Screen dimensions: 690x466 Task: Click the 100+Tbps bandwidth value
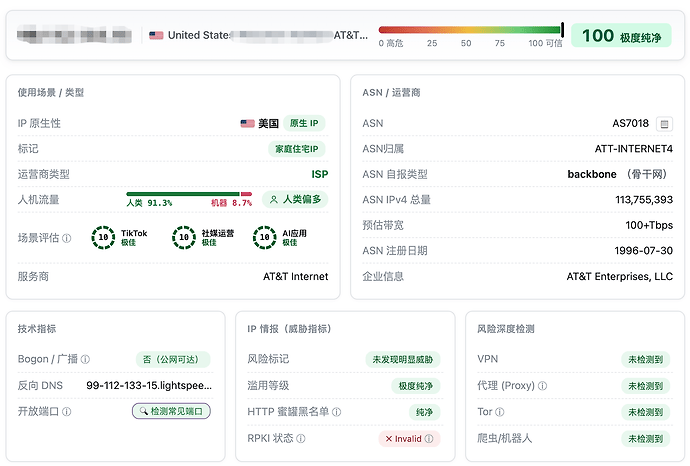pyautogui.click(x=649, y=225)
